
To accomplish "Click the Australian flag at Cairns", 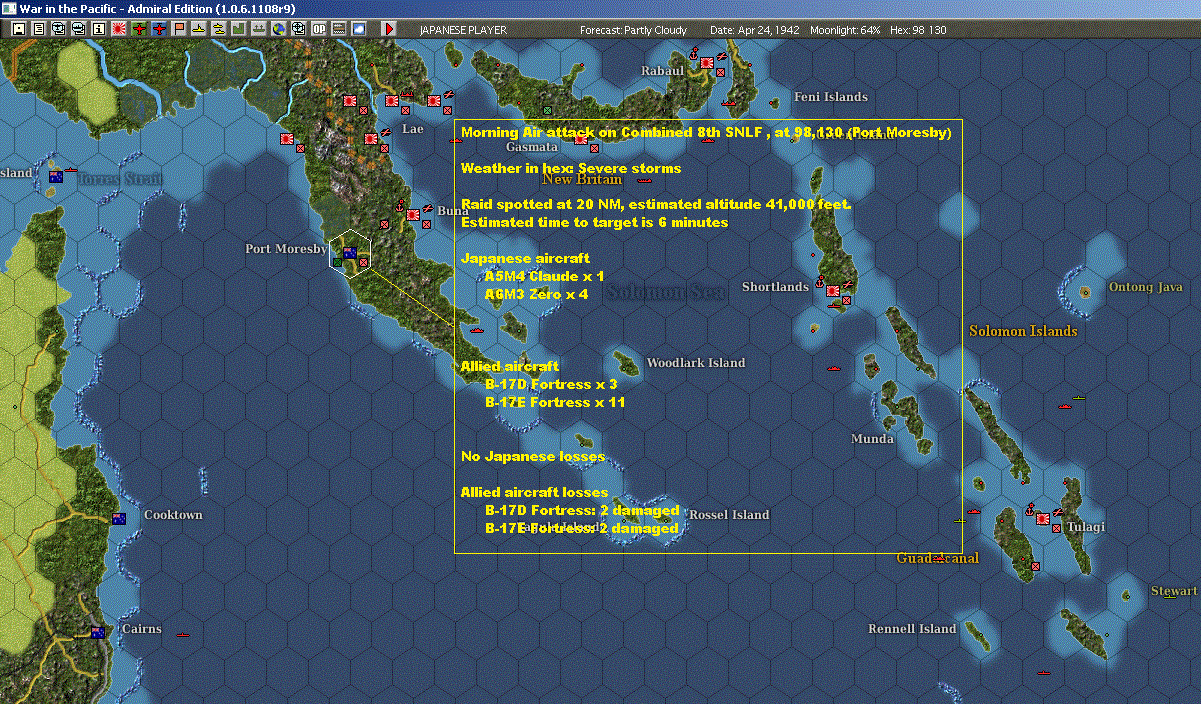I will [97, 631].
